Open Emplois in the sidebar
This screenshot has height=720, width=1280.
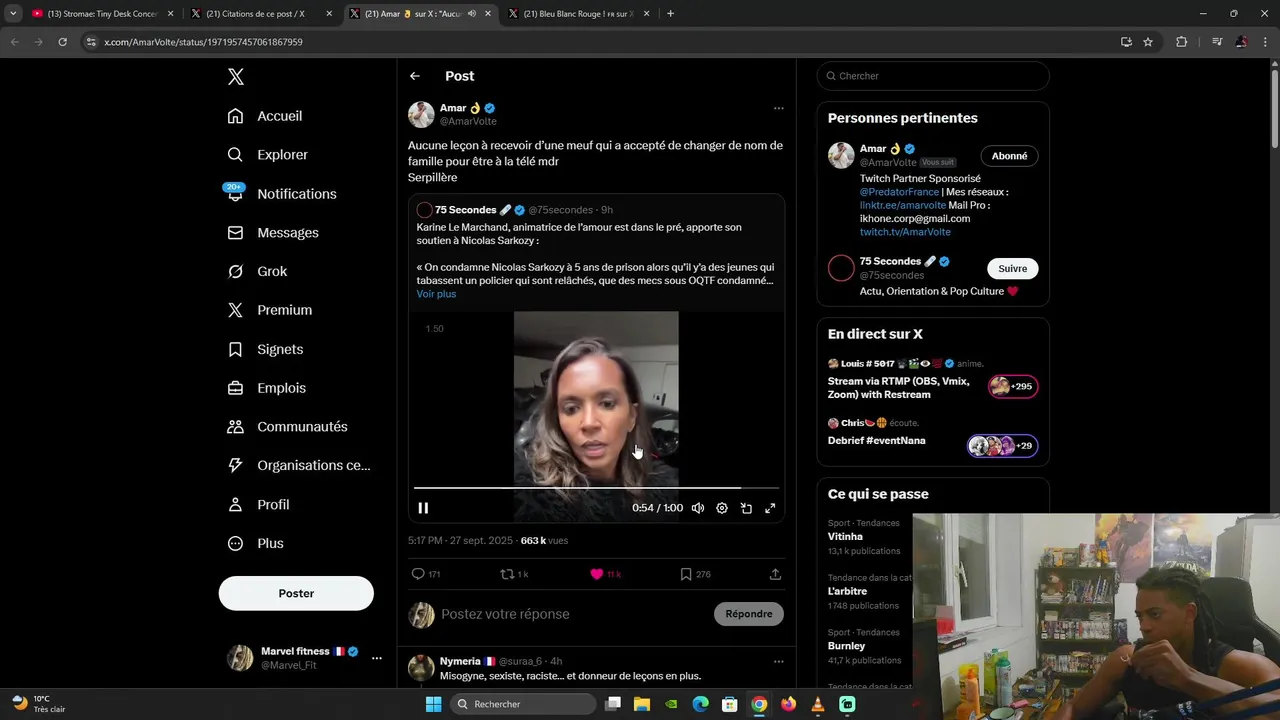[x=267, y=388]
